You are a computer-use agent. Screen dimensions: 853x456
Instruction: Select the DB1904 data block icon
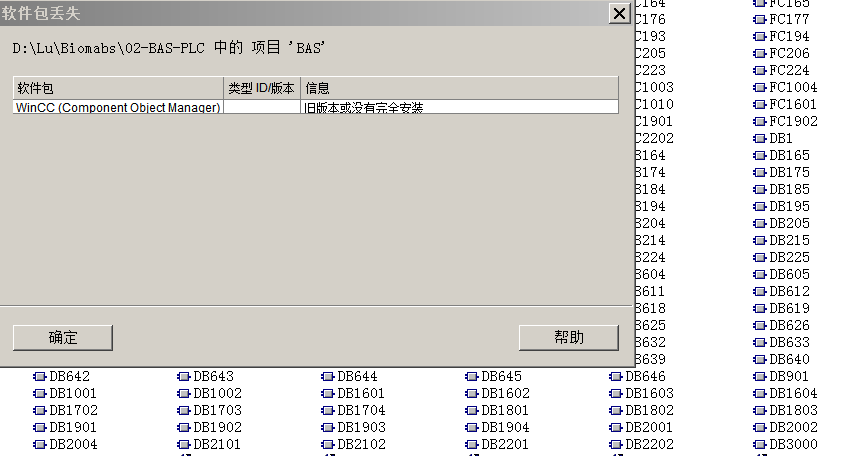472,427
